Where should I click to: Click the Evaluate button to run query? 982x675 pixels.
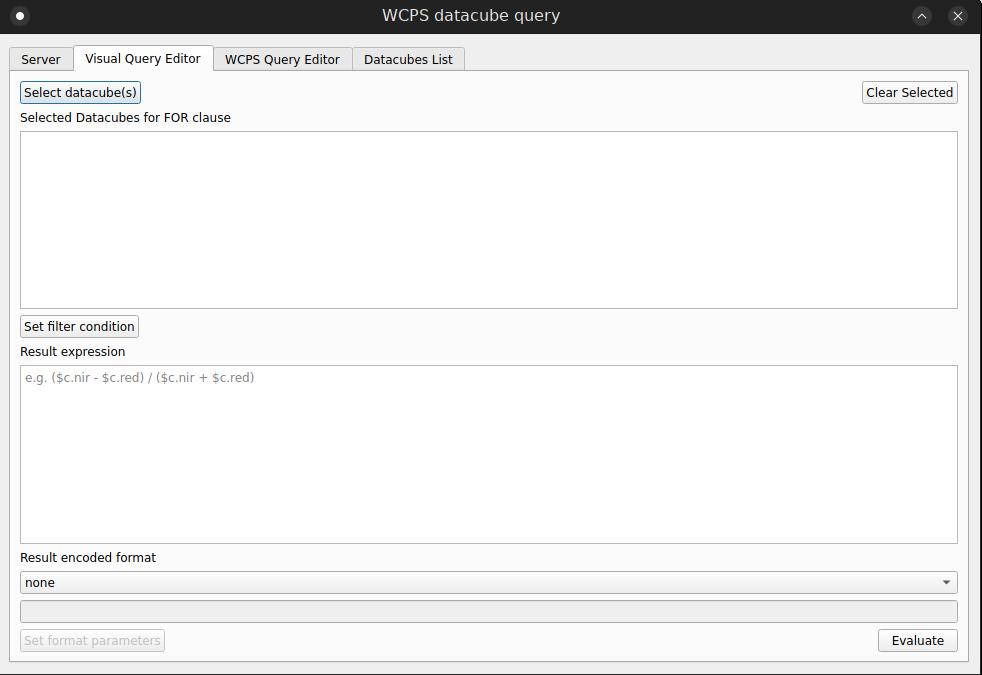tap(917, 640)
